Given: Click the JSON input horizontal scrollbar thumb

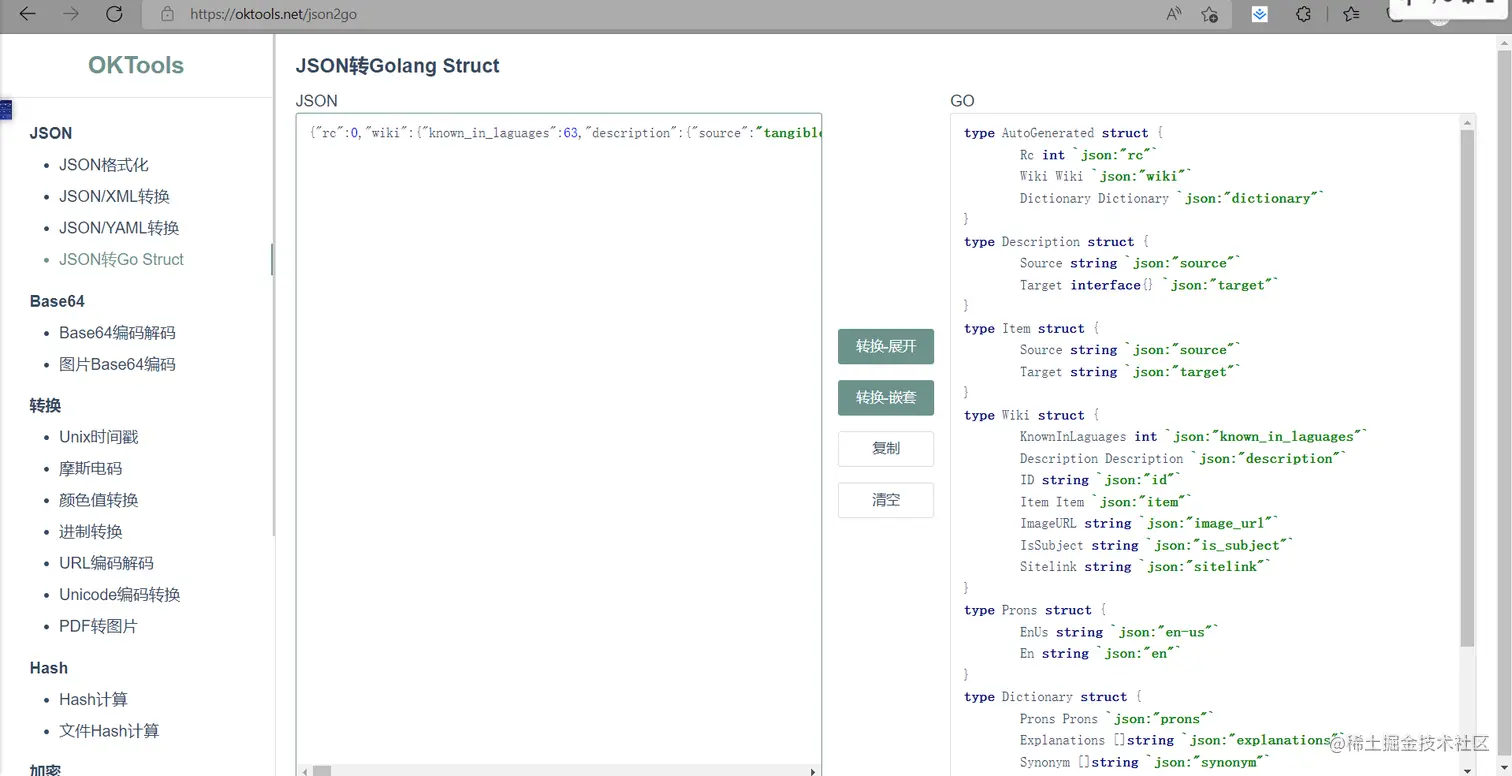Looking at the screenshot, I should [x=322, y=771].
